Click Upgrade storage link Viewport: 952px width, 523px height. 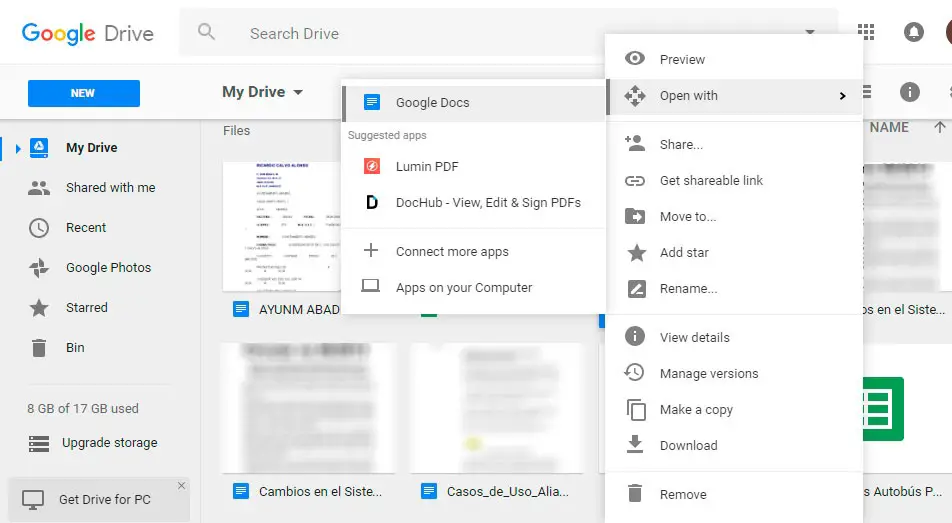pos(110,443)
